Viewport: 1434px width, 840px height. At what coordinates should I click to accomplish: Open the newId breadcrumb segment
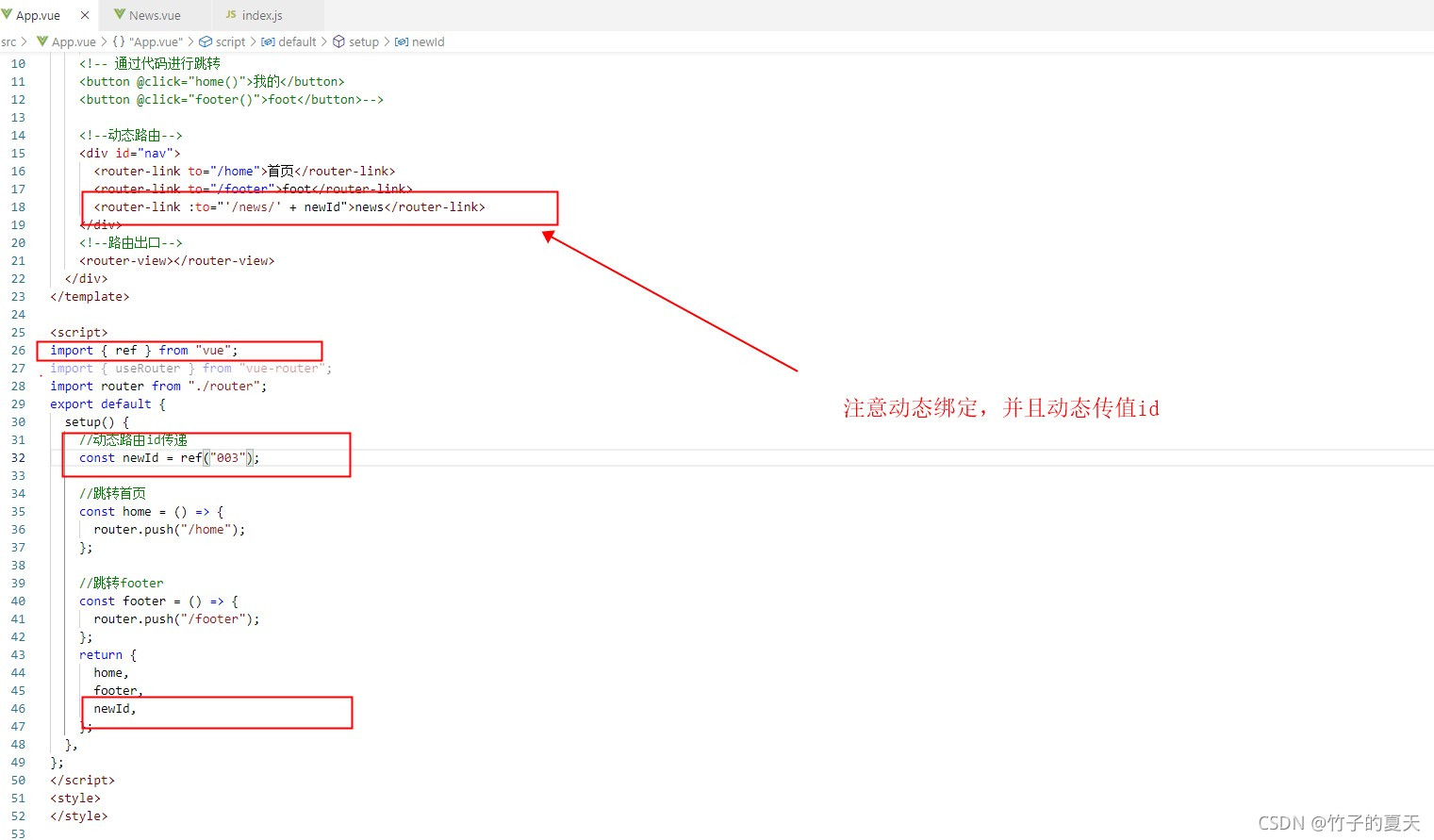(428, 41)
